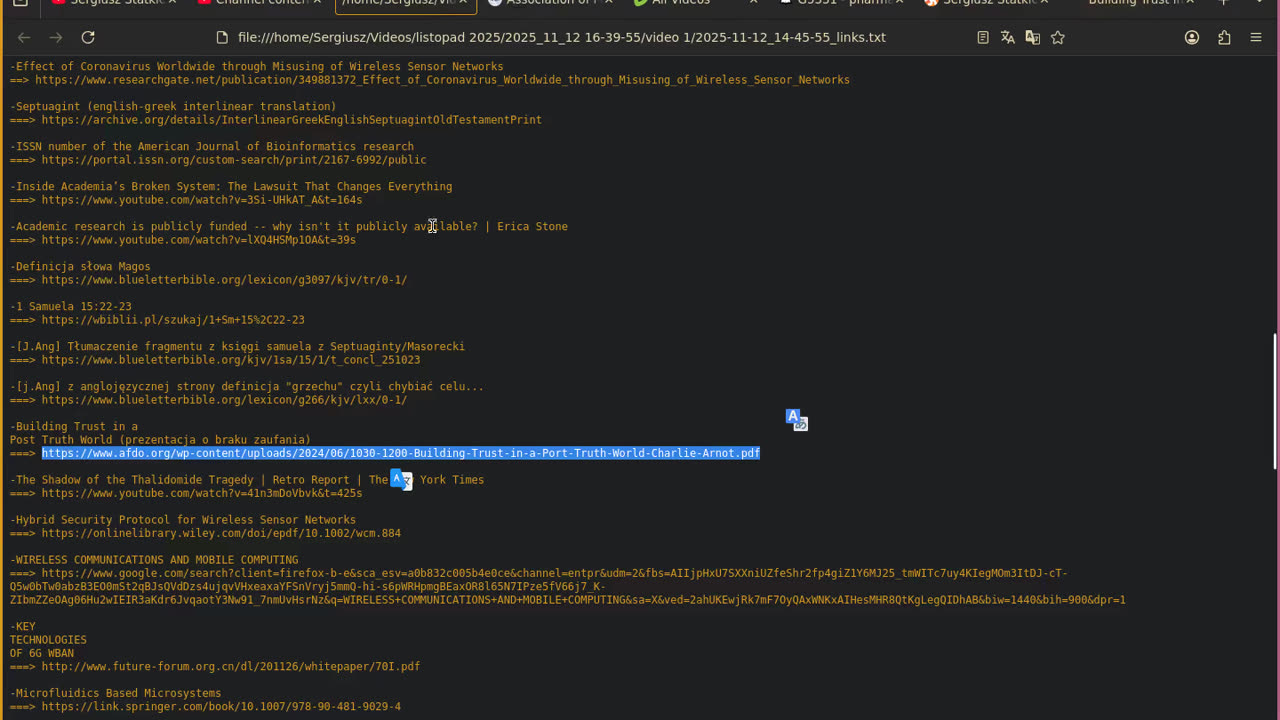Screen dimensions: 1280x720
Task: Click 'WIRELESS COMMUNICATIONS AND MOBILE COMPUTING' heading
Action: pyautogui.click(x=156, y=560)
